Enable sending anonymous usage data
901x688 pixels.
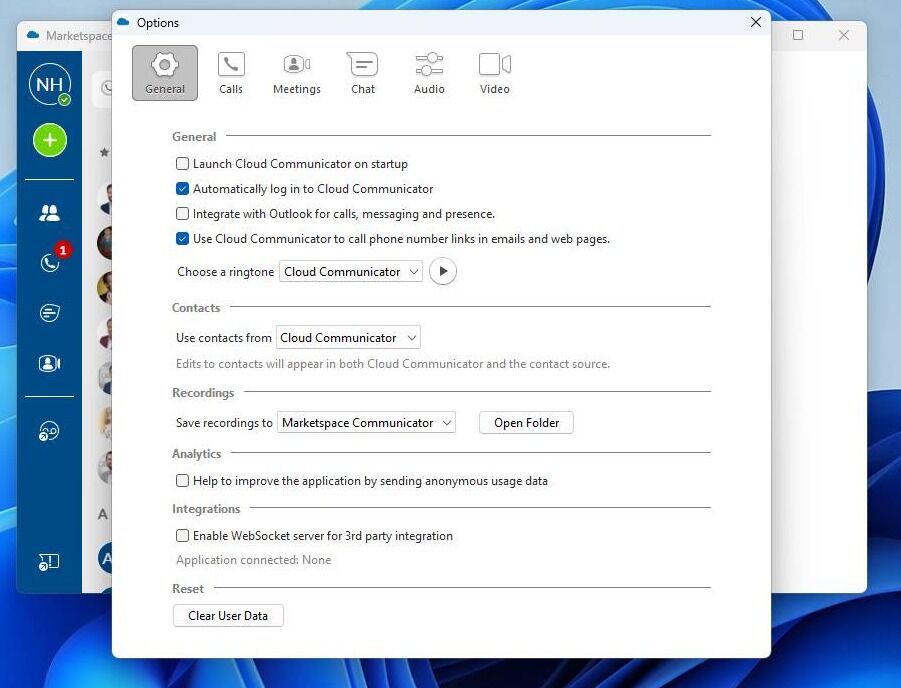pyautogui.click(x=182, y=481)
